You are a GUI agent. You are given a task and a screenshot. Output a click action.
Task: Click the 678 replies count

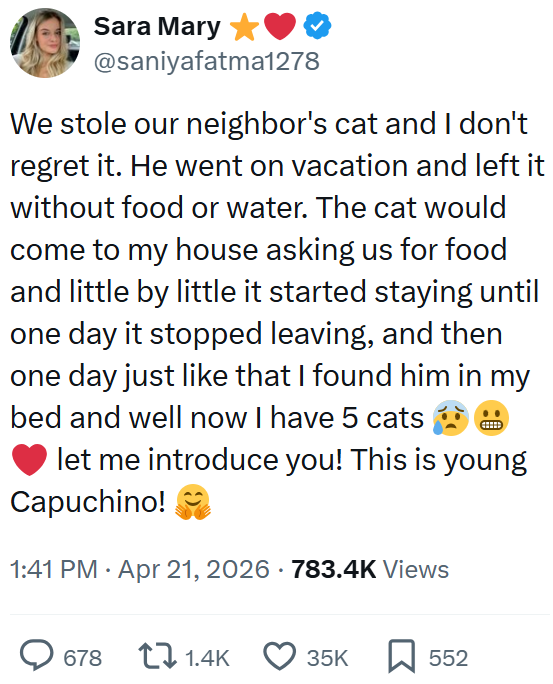[83, 658]
